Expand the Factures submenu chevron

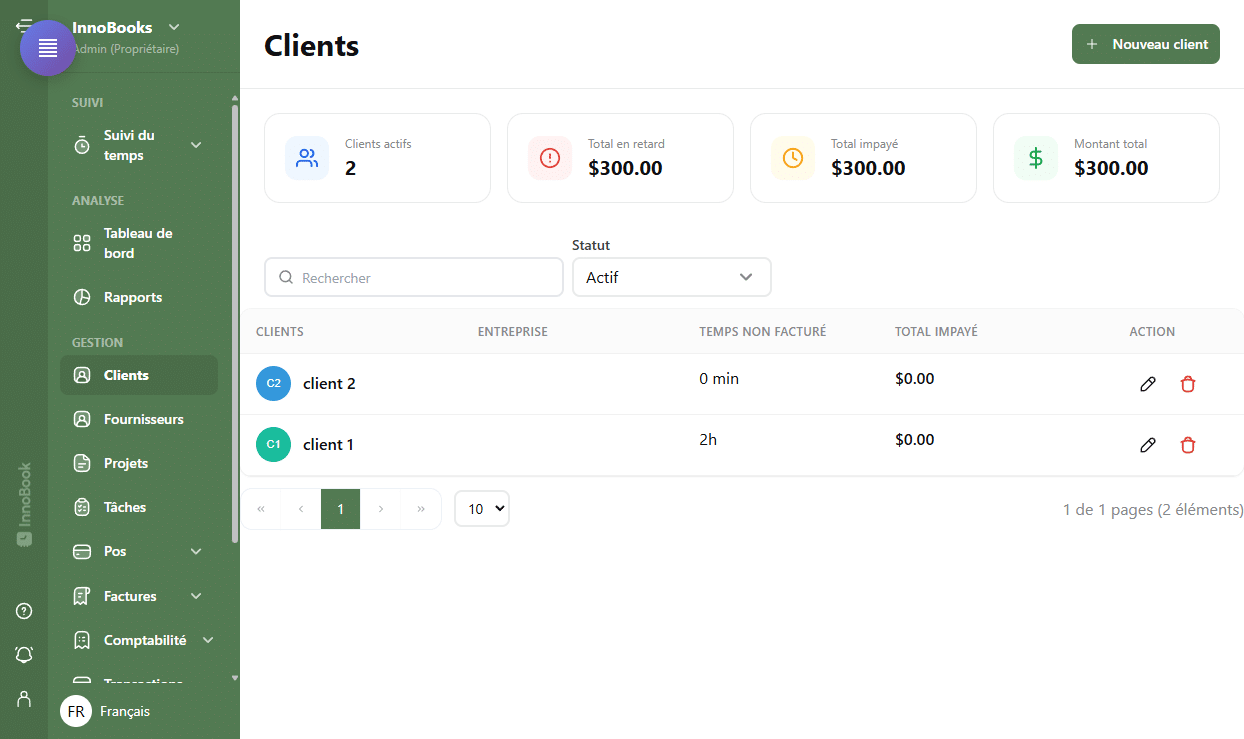(x=196, y=596)
